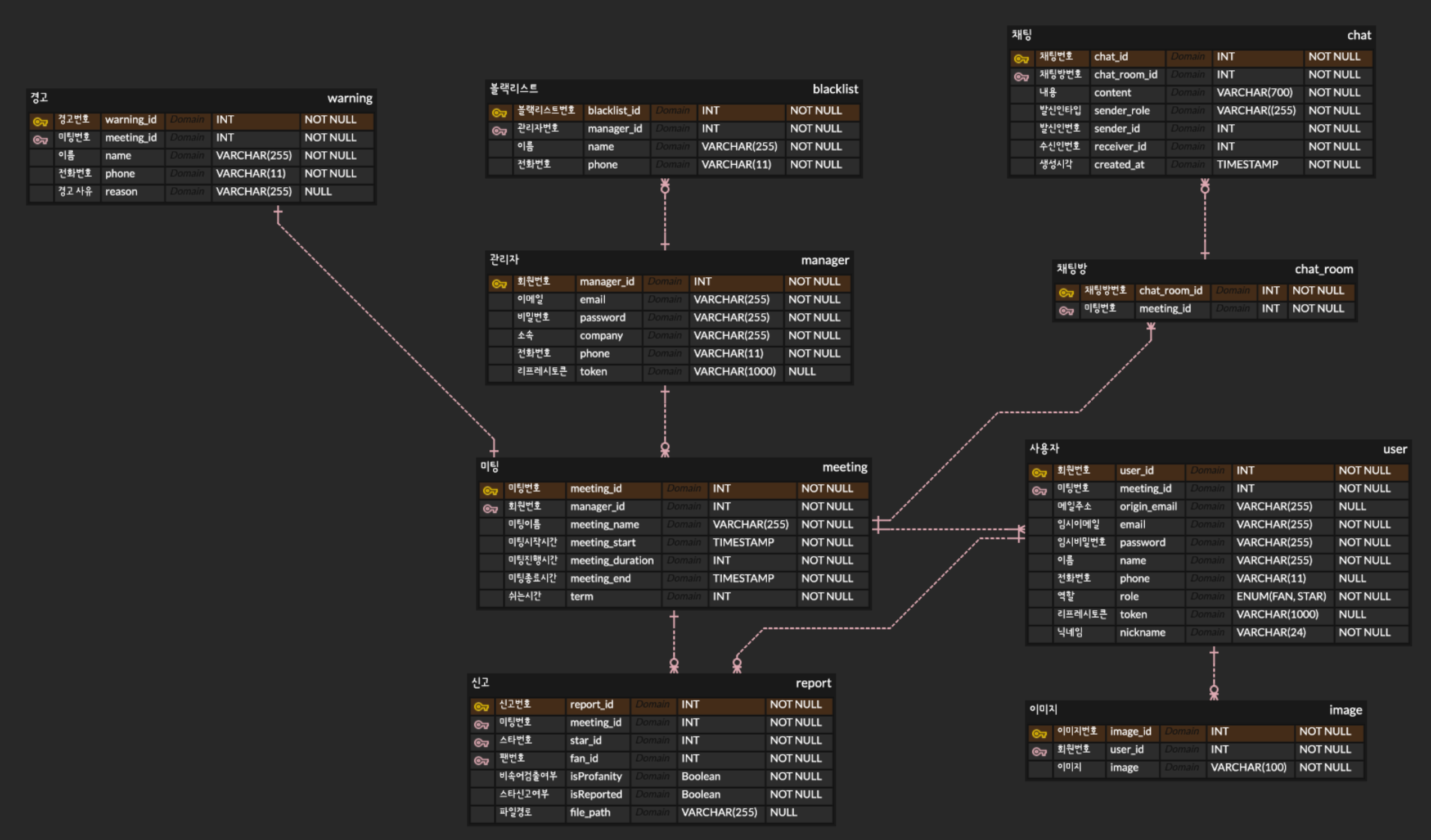Click the role column in user table
This screenshot has height=840, width=1431.
click(x=1129, y=597)
